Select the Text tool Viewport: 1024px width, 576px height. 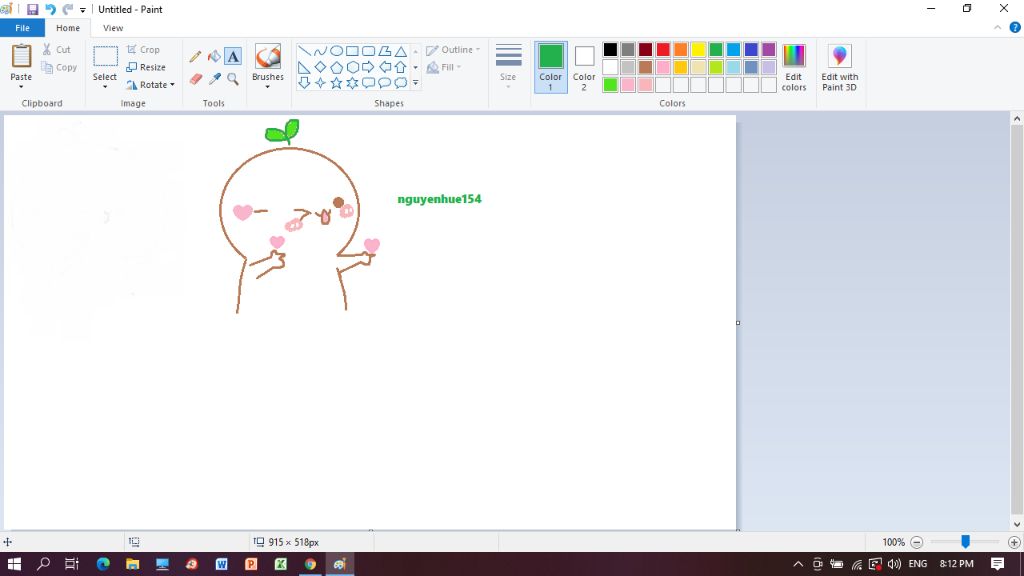pos(233,56)
